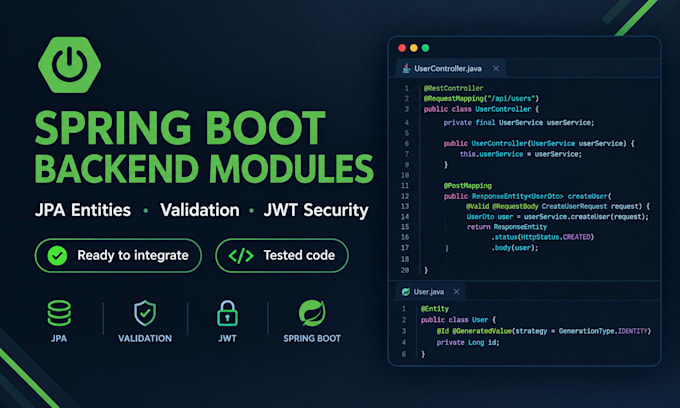Click the @Entity annotation
Screen dimensions: 680x408
435,309
